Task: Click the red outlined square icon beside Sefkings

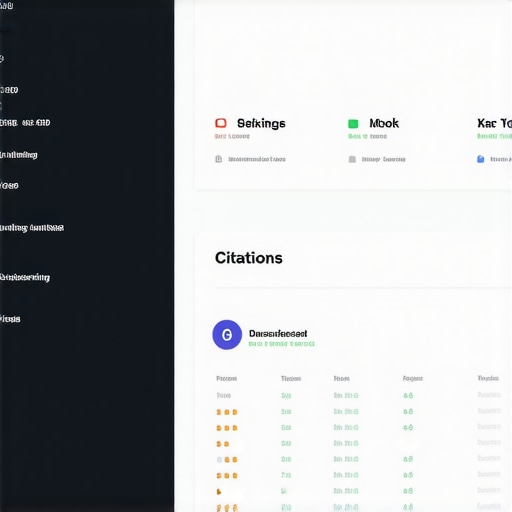Action: click(x=221, y=123)
